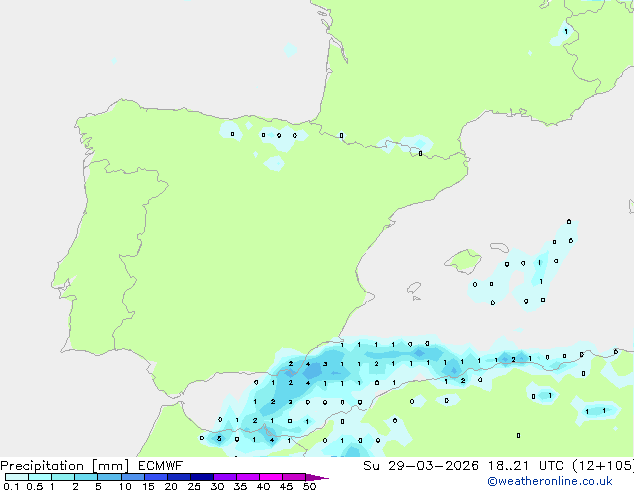
Task: Click the '30' legend scale label
Action: 217,486
